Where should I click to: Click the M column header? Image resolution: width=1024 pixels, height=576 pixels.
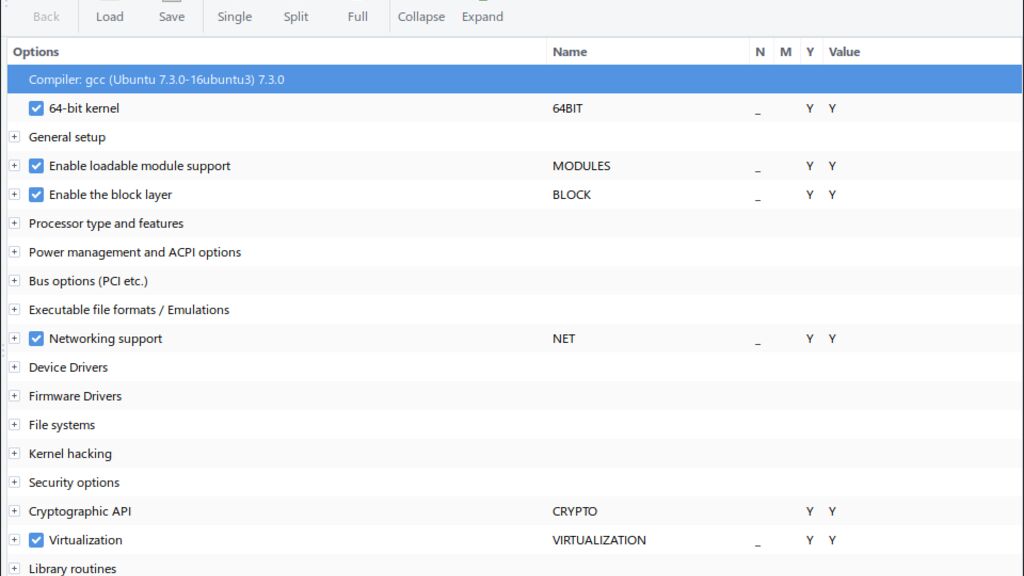click(x=786, y=52)
